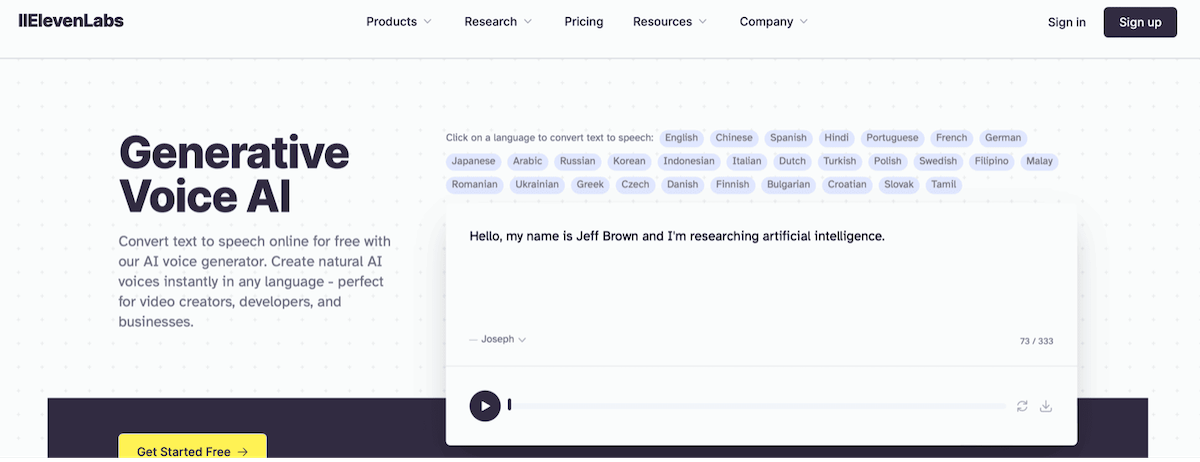
Task: Select the Chinese language chip
Action: 734,138
